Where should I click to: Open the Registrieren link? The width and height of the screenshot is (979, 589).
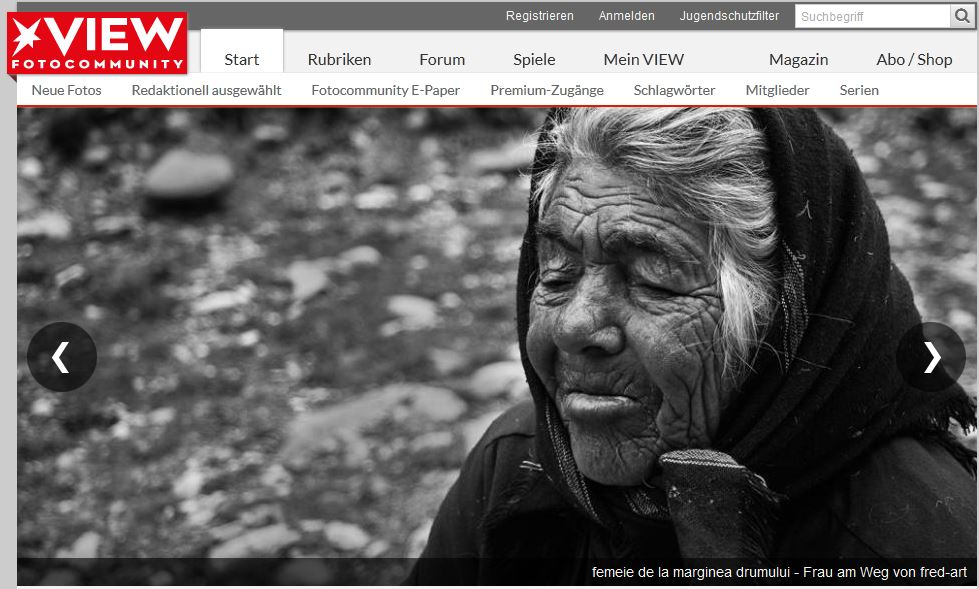pyautogui.click(x=539, y=16)
